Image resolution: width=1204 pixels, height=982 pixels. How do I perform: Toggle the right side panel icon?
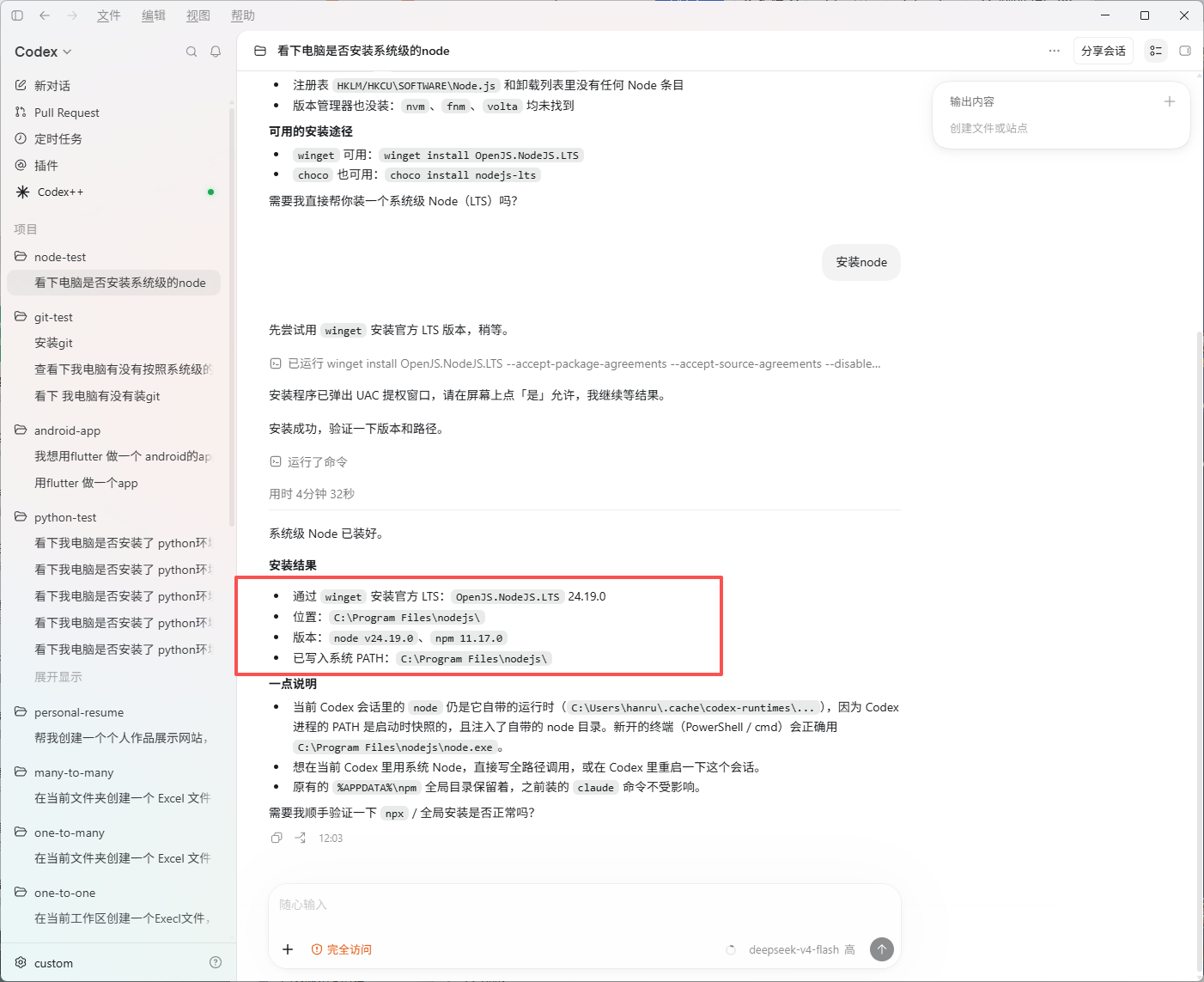coord(1185,51)
